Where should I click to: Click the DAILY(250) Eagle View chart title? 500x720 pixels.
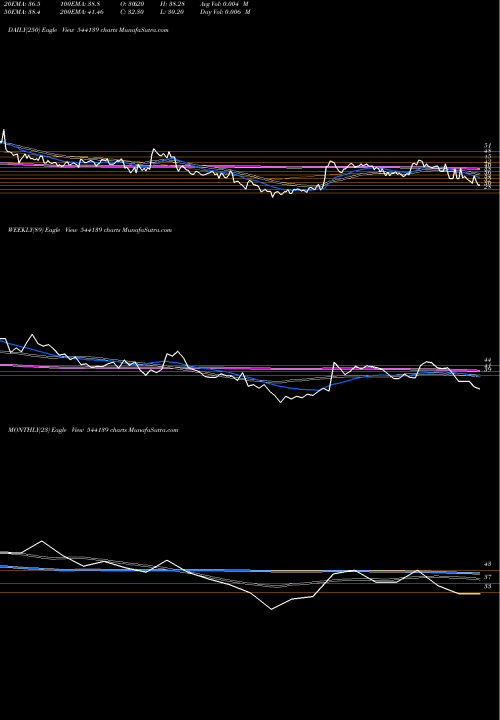[88, 30]
